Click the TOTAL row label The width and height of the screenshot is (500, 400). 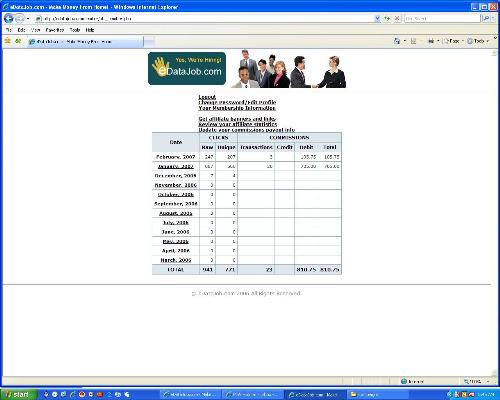coord(176,269)
